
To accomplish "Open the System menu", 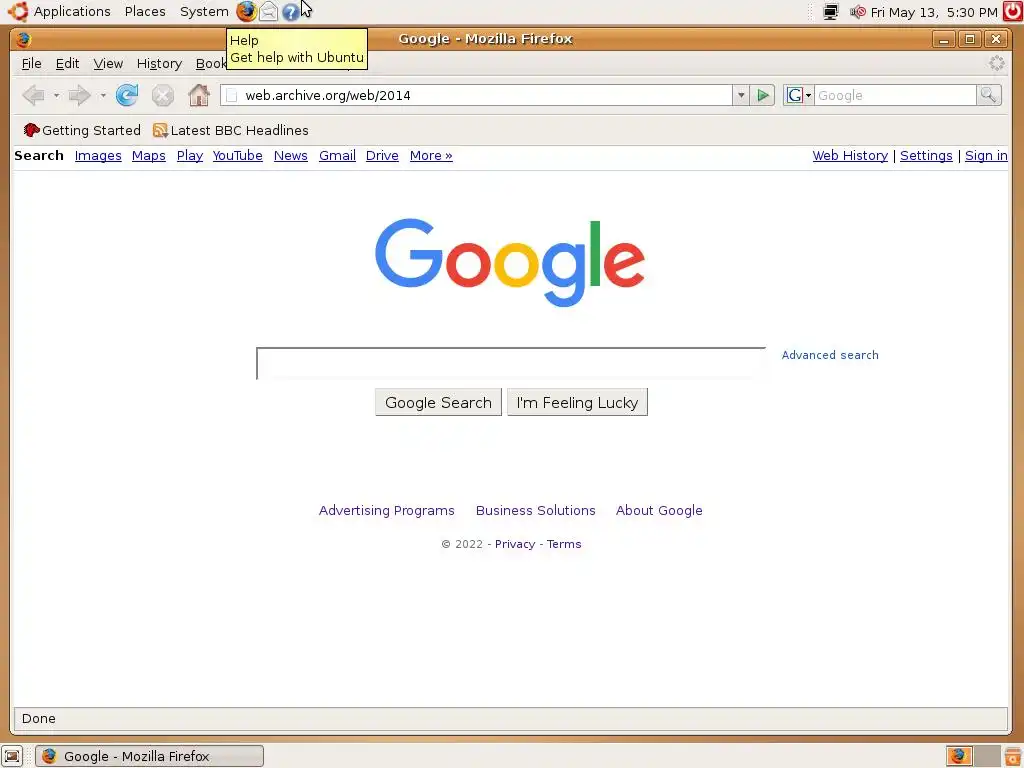I will point(204,12).
